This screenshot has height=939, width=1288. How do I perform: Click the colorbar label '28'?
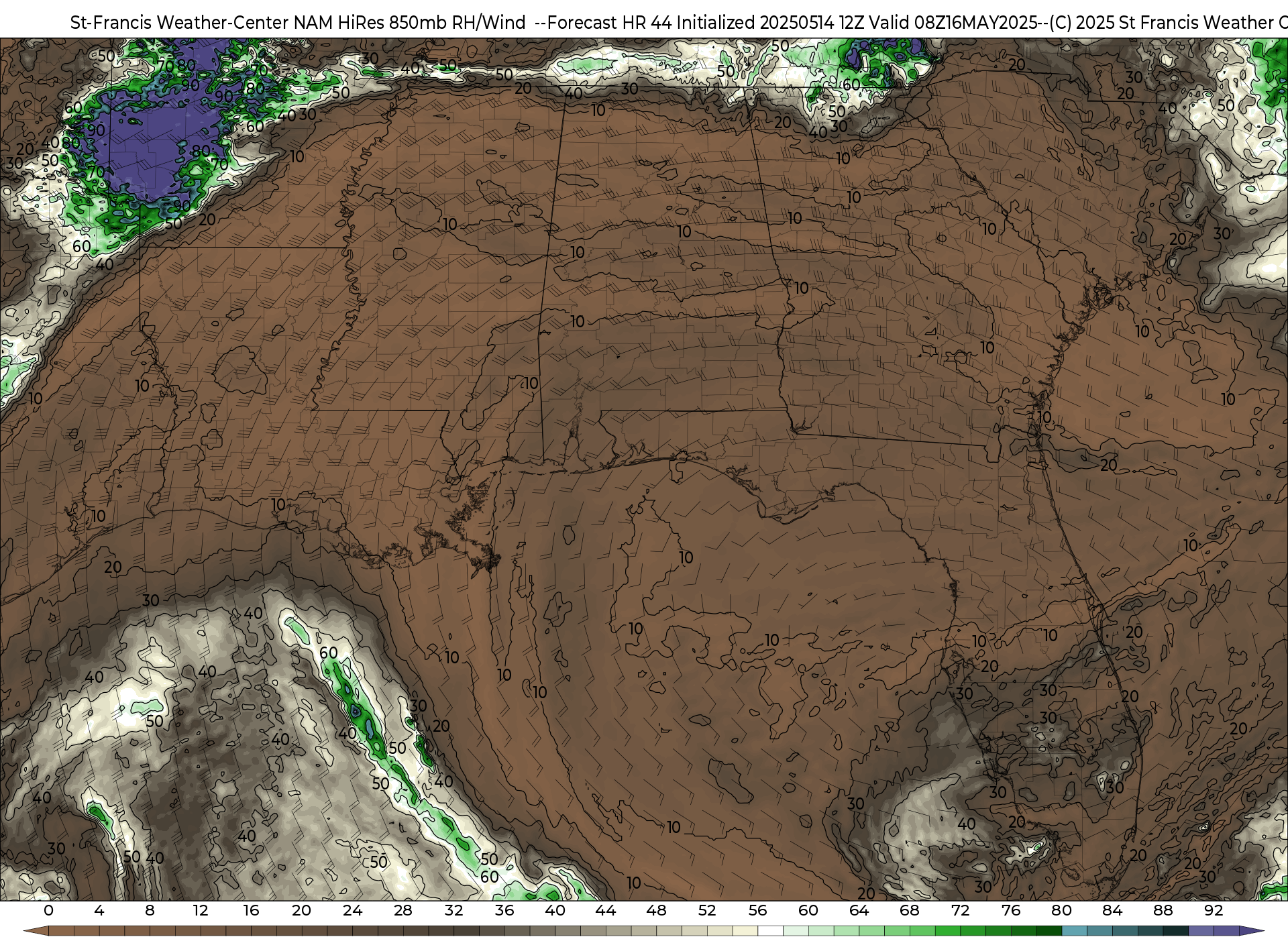tap(403, 911)
